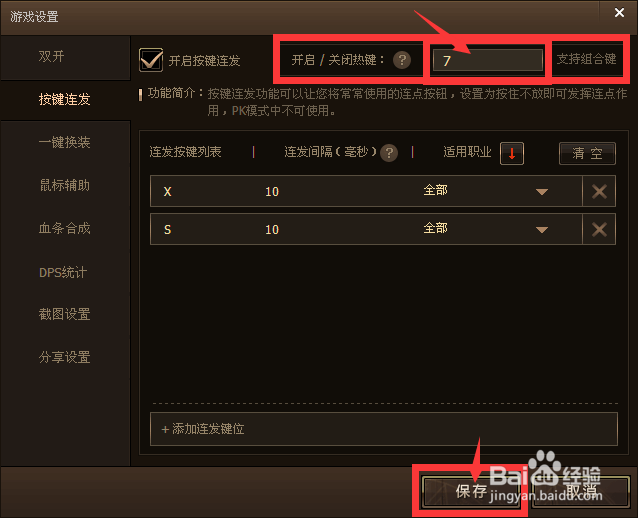
Task: Click the help icon next to 连发间隔(毫秒)
Action: [x=389, y=153]
